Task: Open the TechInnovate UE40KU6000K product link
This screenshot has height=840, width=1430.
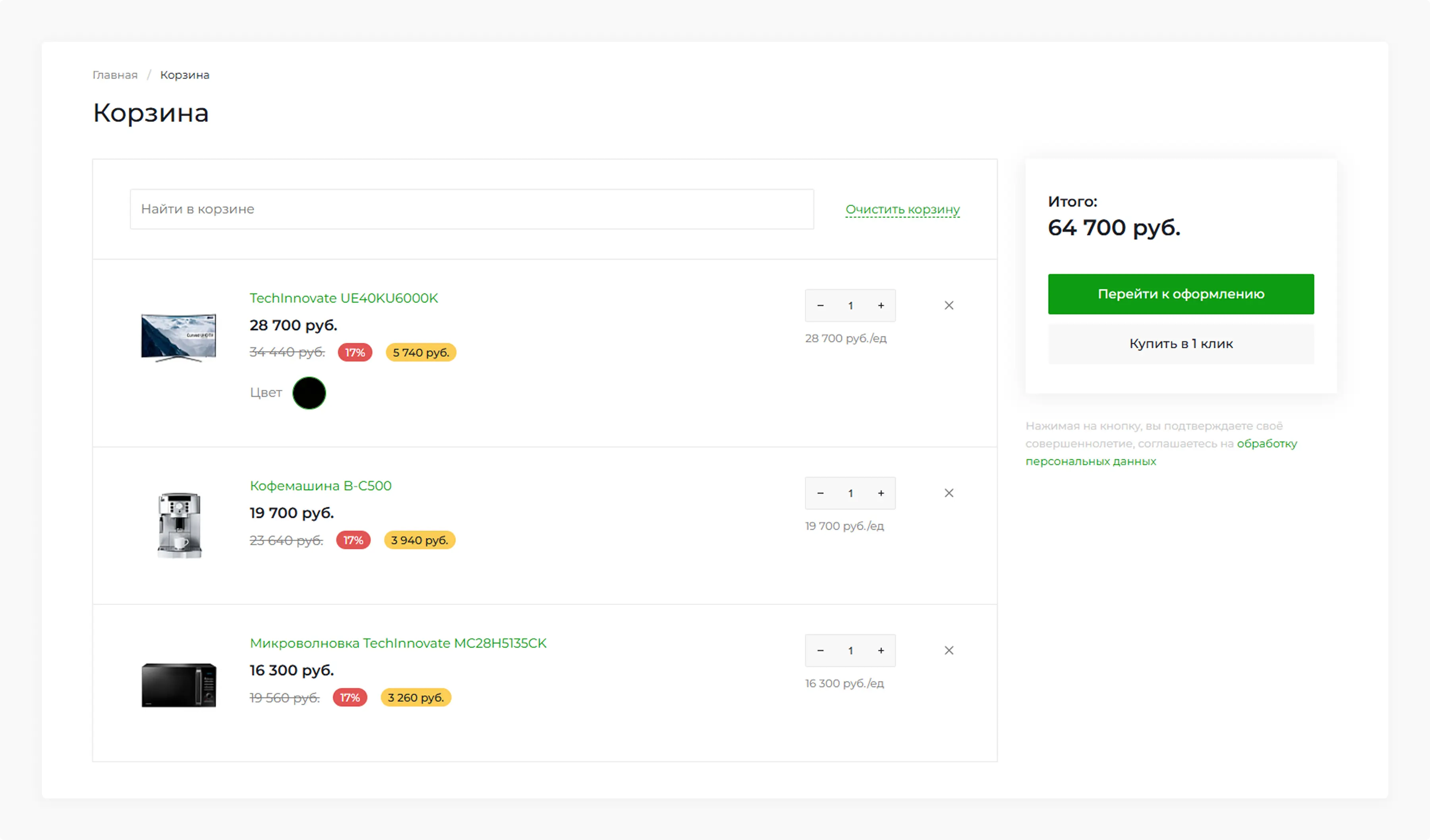Action: 343,298
